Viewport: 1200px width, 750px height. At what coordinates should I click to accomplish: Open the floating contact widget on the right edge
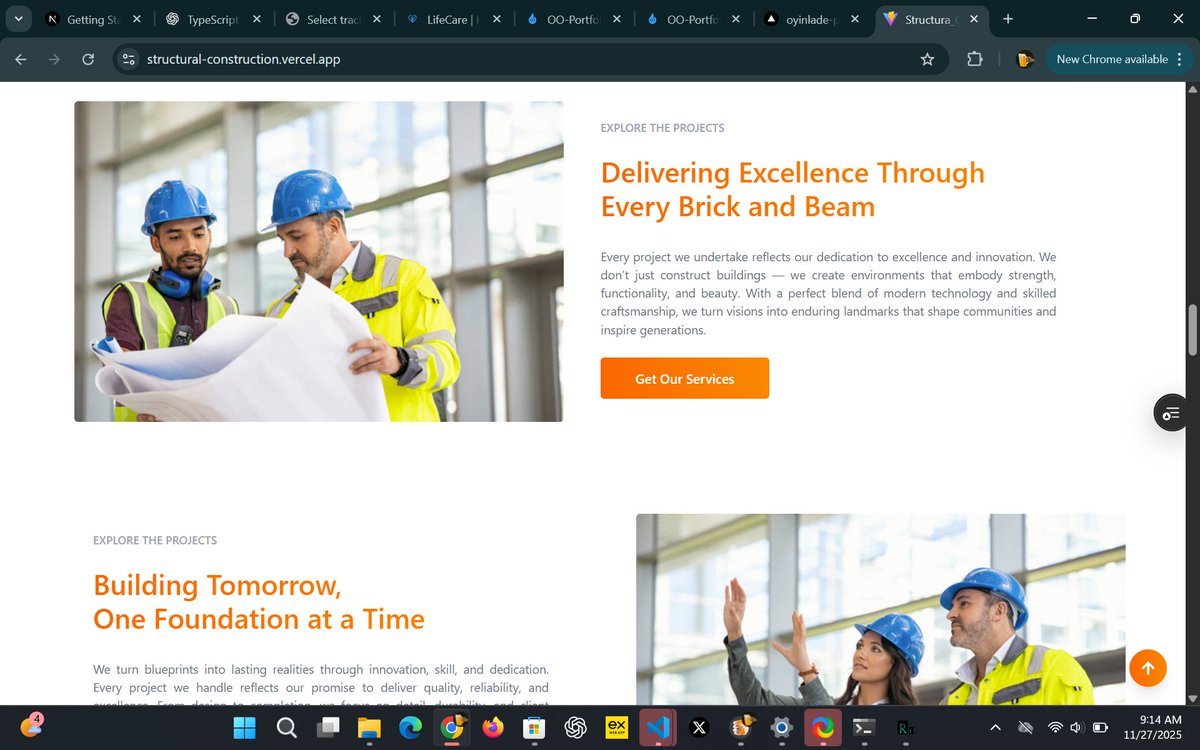tap(1170, 412)
